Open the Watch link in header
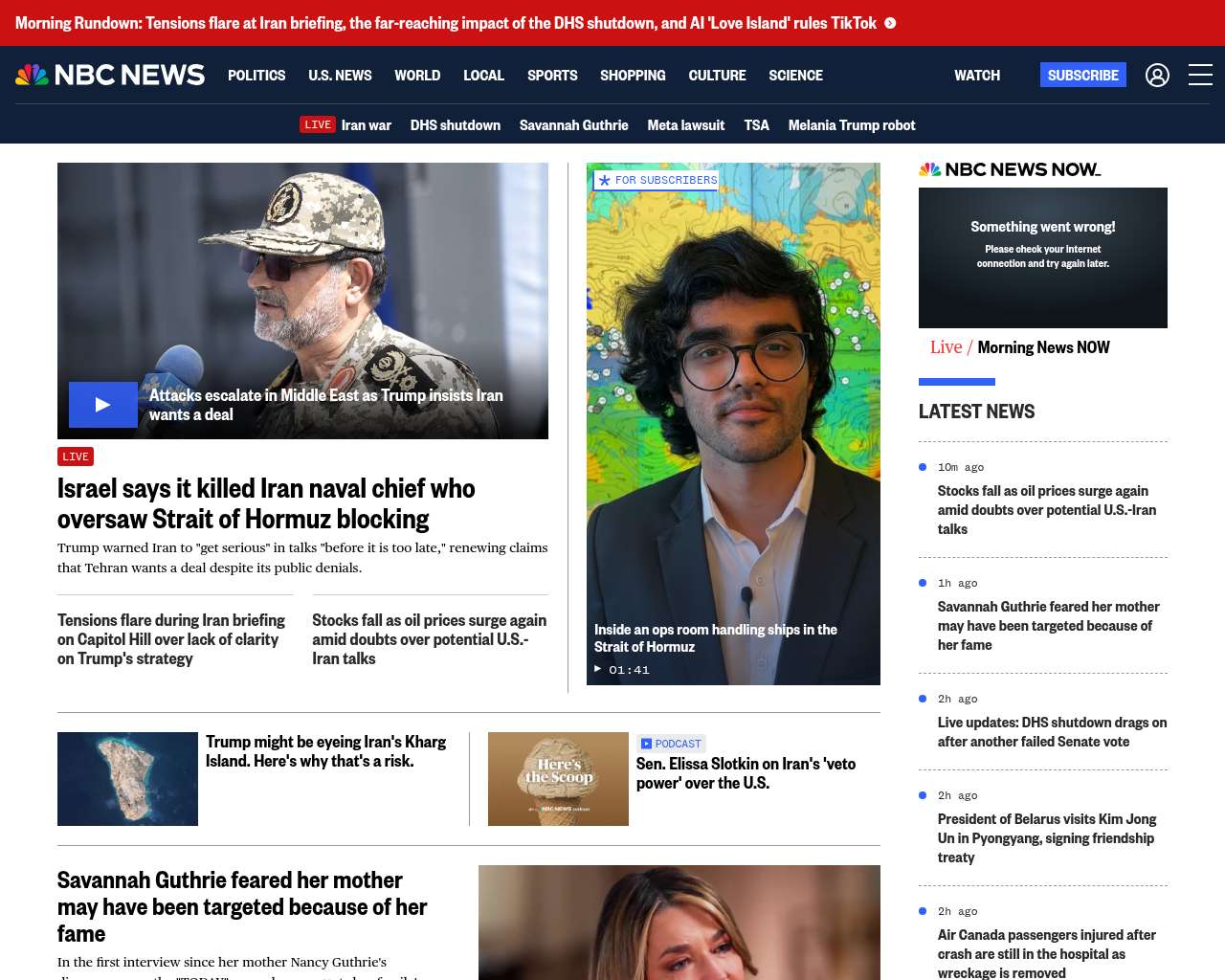The height and width of the screenshot is (980, 1225). pos(976,75)
